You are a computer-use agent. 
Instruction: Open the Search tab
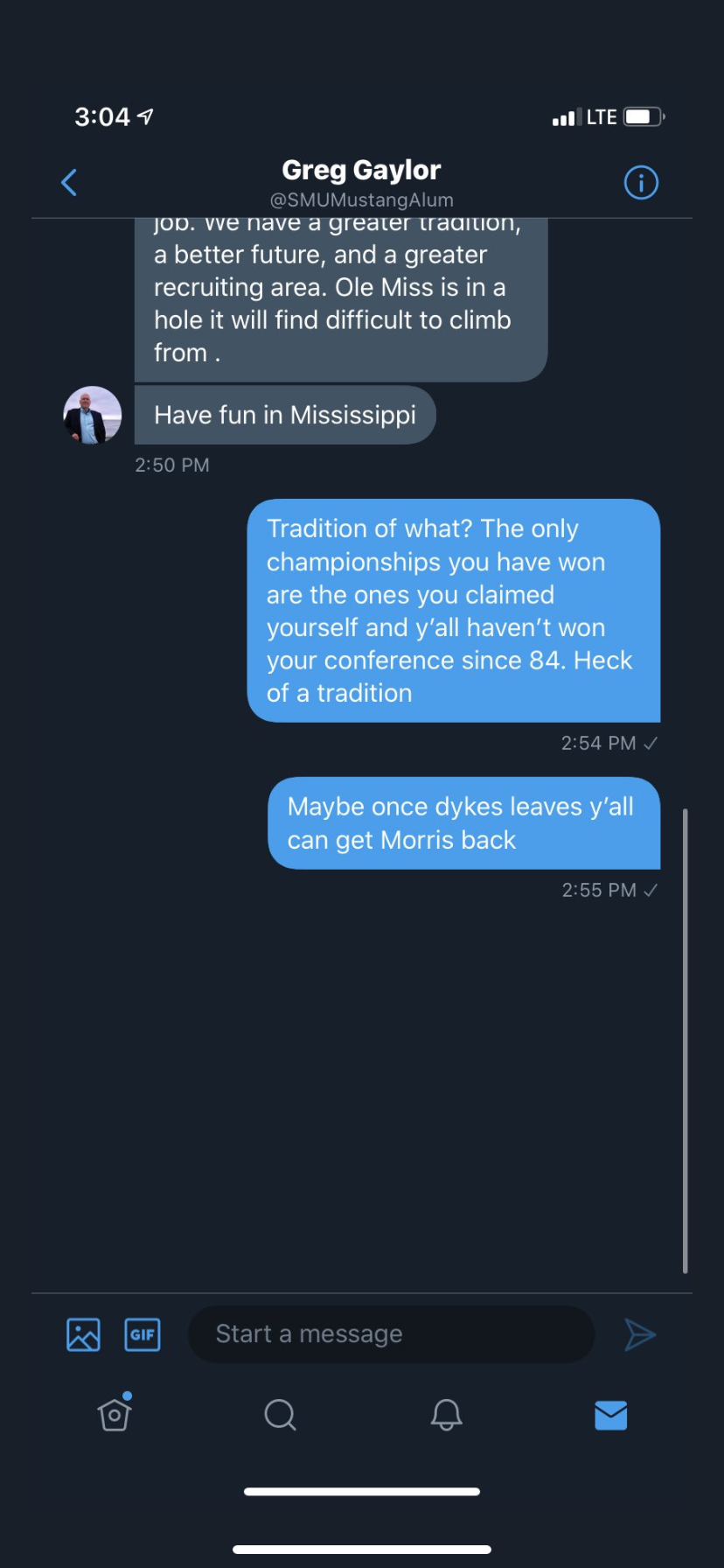point(280,1414)
